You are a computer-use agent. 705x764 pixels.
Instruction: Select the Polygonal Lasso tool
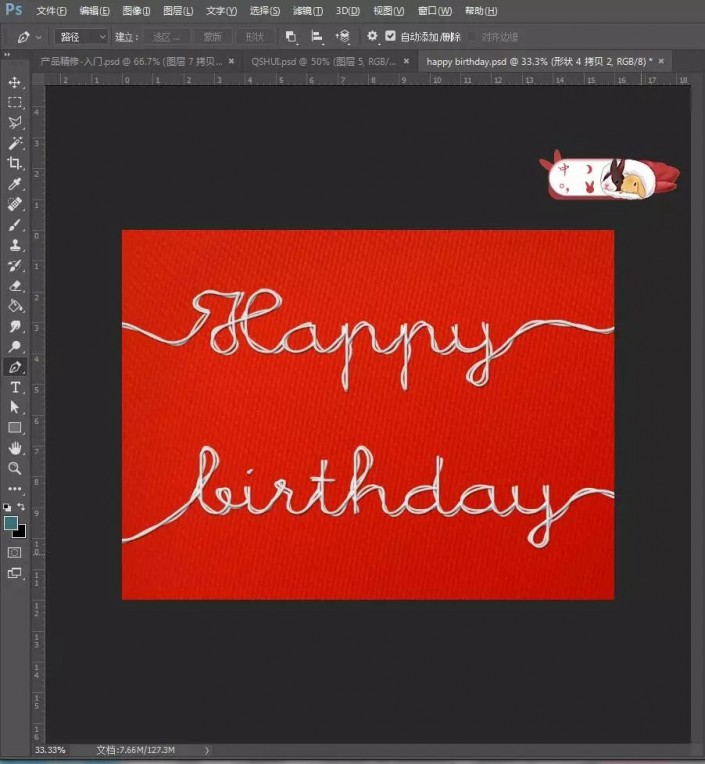click(x=15, y=122)
